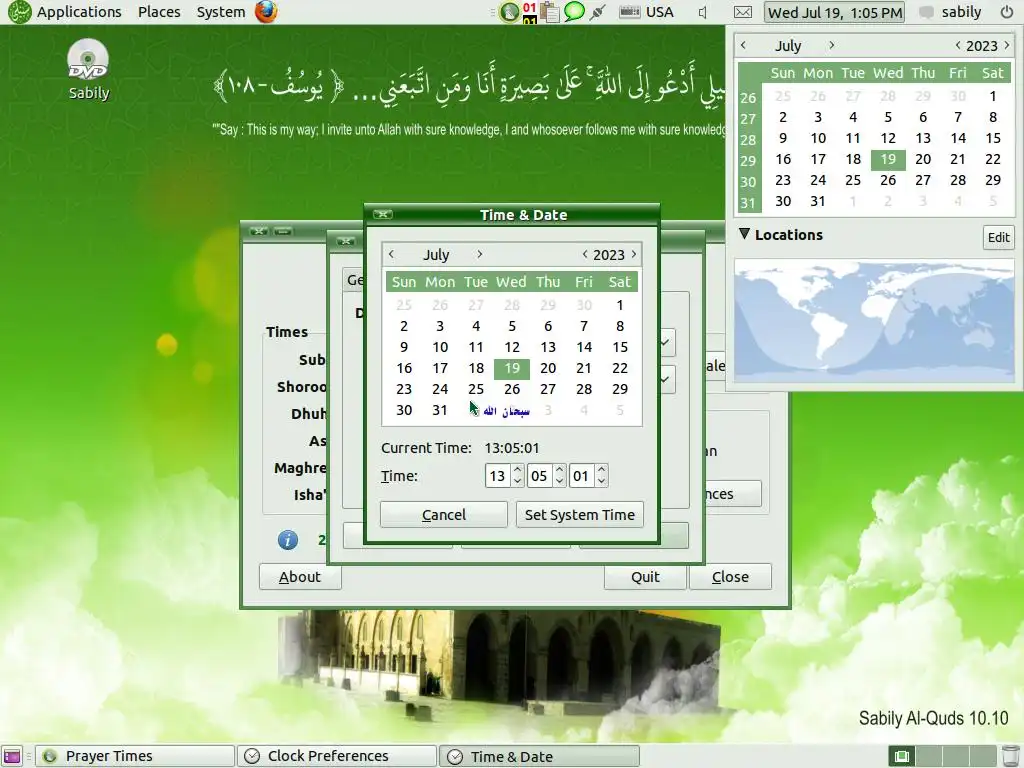
Task: Select July 19 in panel calendar popup
Action: pos(888,159)
